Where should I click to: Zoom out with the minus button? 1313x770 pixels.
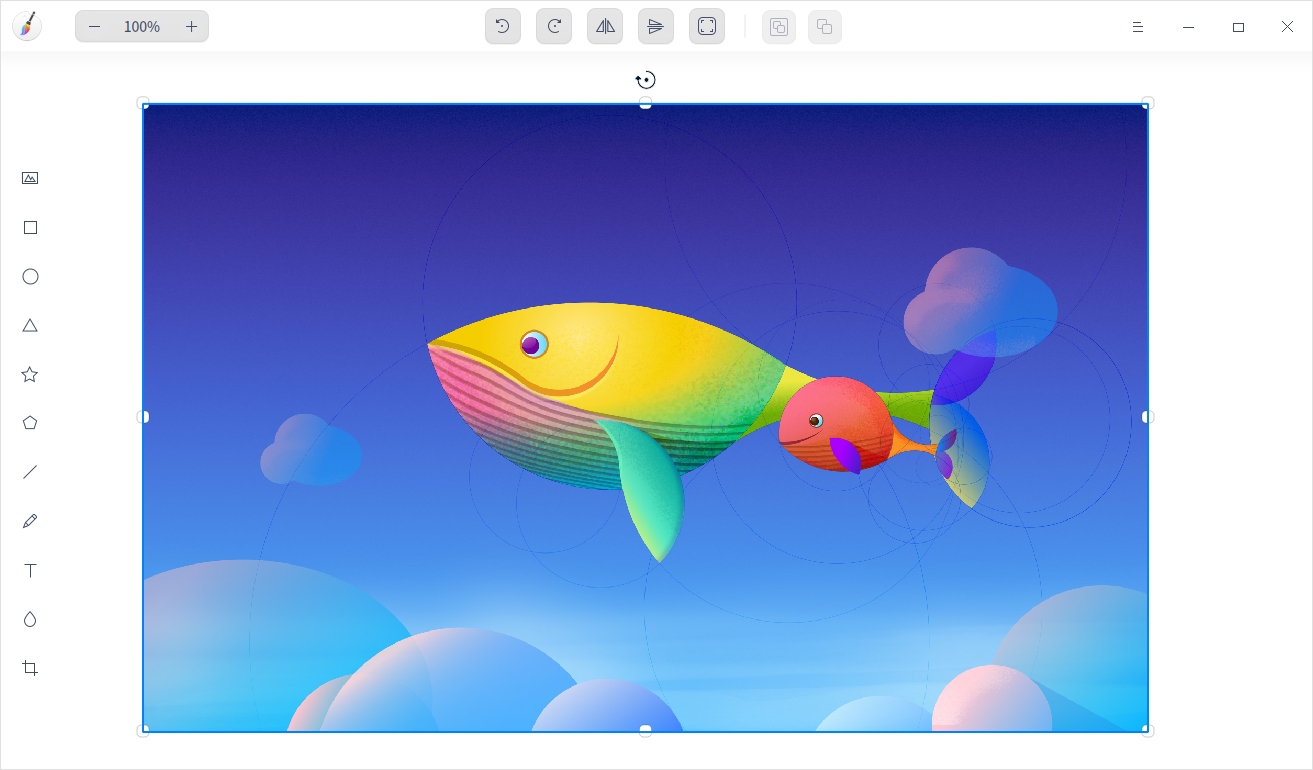tap(94, 27)
